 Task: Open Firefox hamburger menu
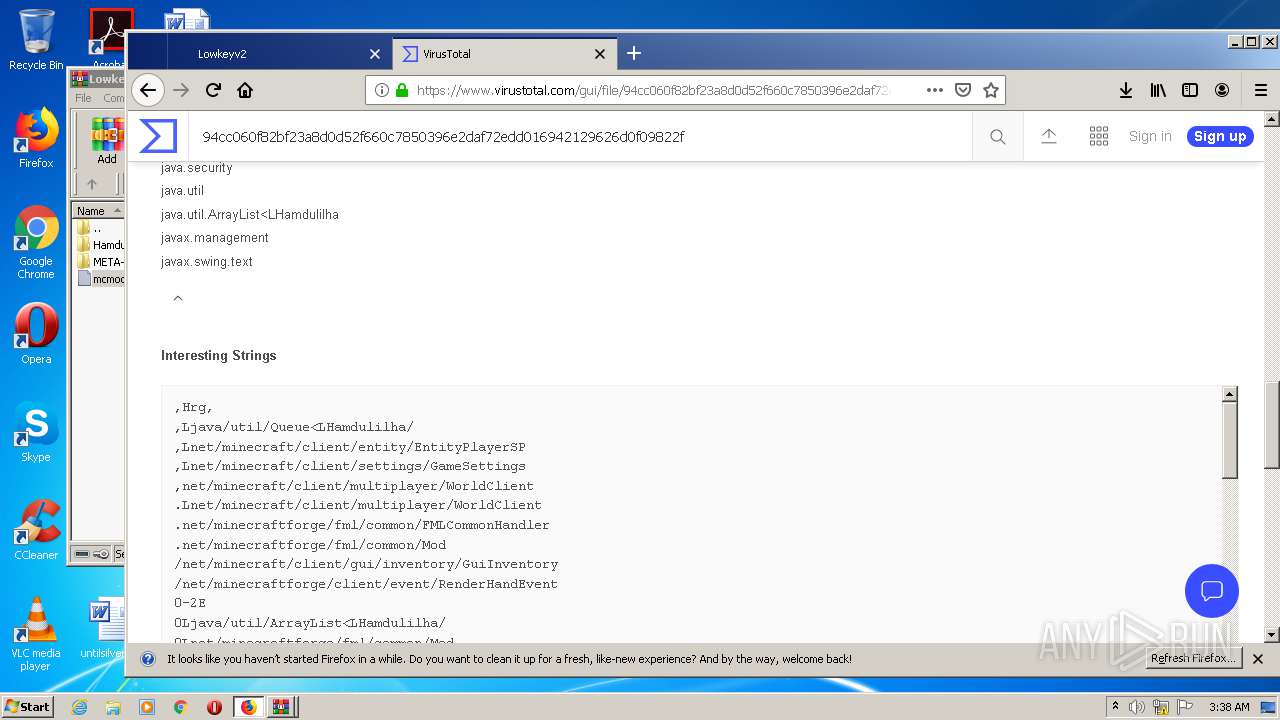[1261, 90]
